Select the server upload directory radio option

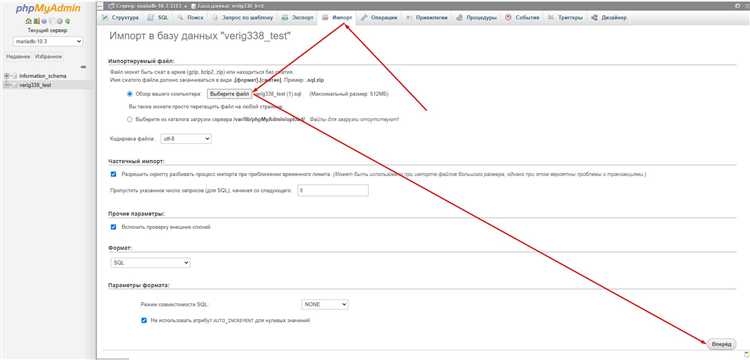click(x=130, y=120)
